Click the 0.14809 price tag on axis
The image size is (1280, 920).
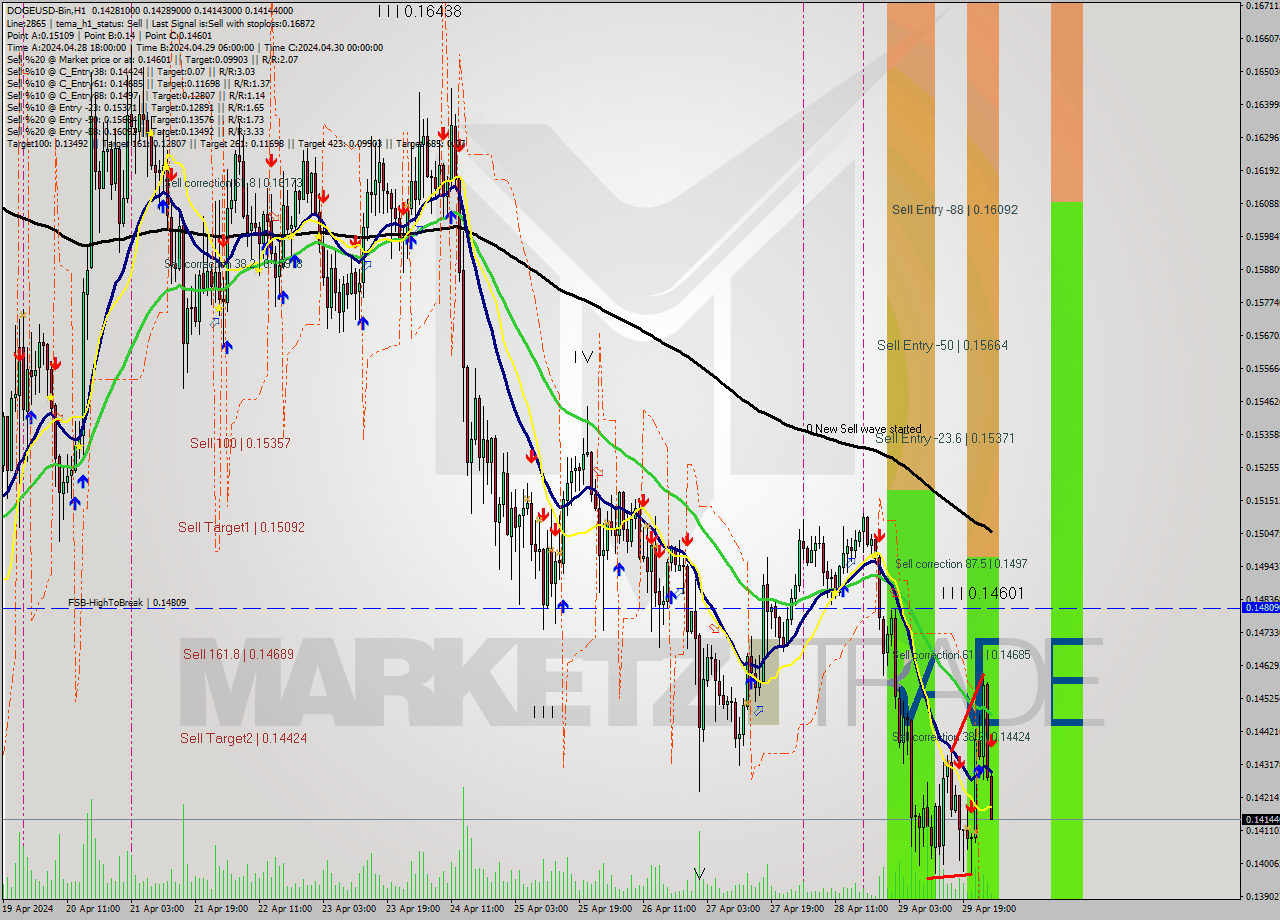click(1260, 607)
